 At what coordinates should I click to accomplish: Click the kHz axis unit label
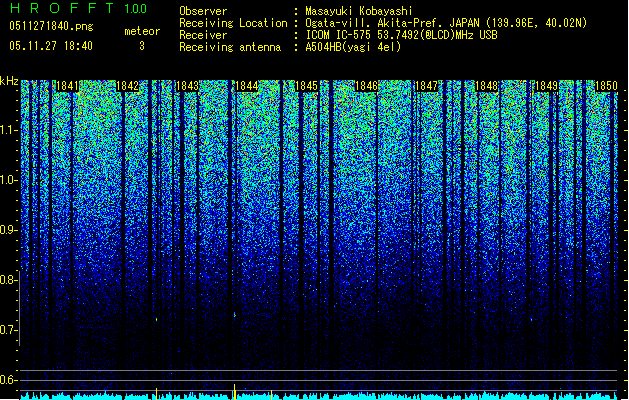[x=9, y=81]
